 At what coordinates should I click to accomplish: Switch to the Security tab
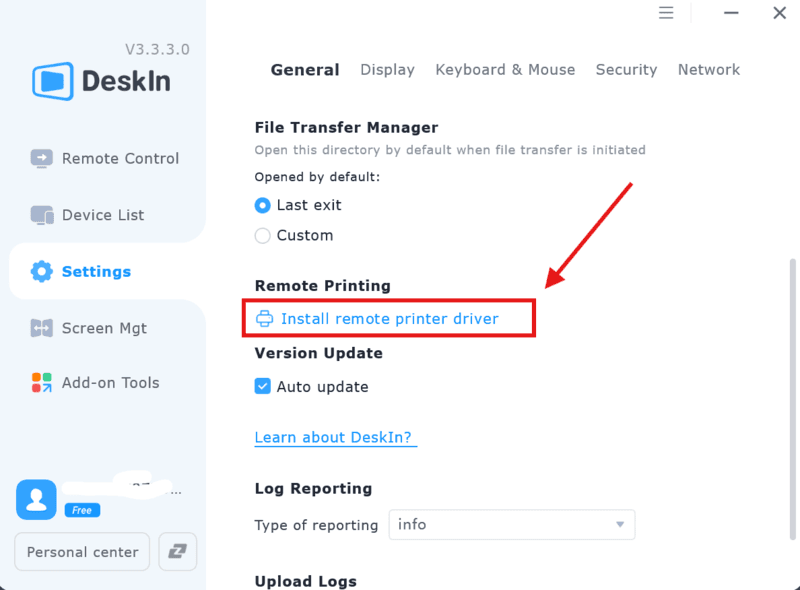(626, 70)
